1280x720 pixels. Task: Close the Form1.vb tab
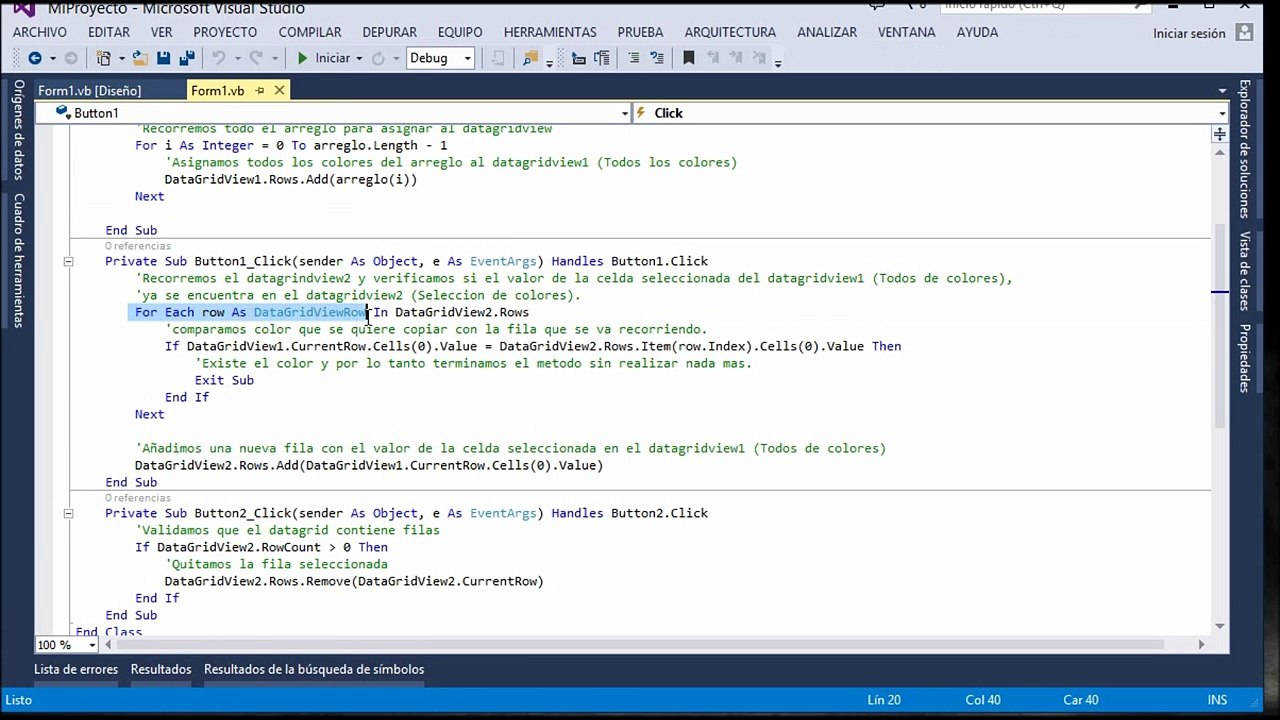pyautogui.click(x=279, y=90)
